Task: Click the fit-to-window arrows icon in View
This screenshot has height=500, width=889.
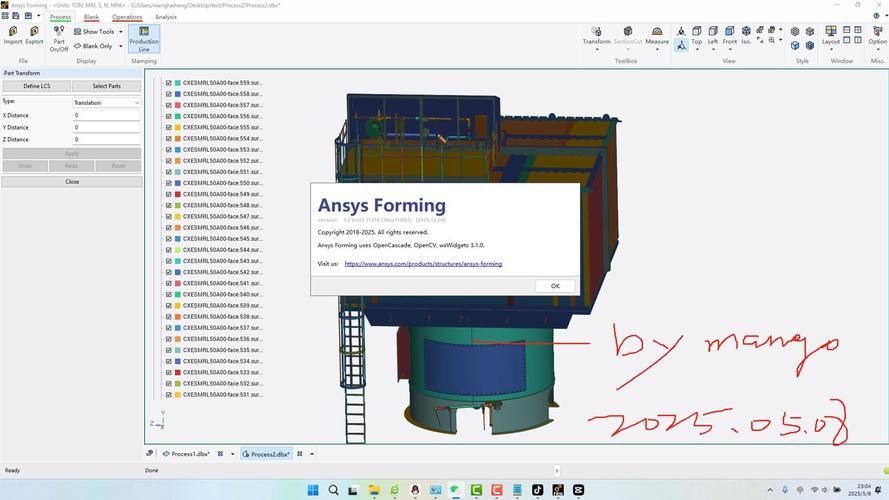Action: click(760, 40)
